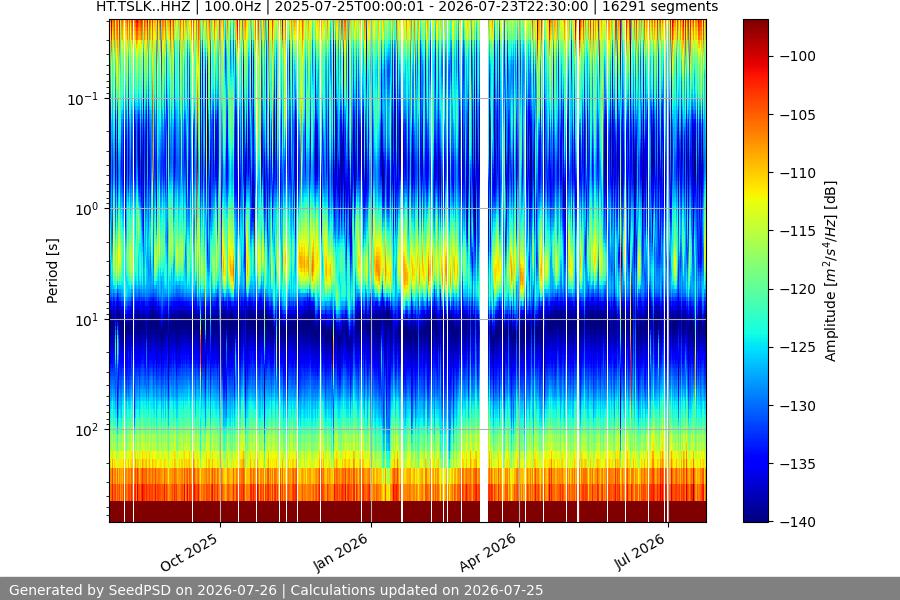Click '16291 segments' in the title

tap(660, 6)
